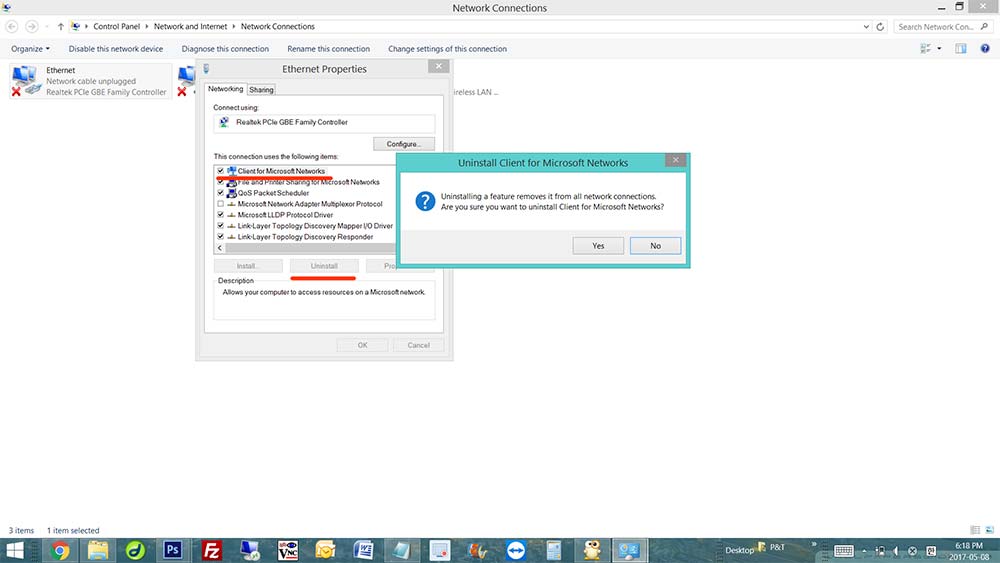Select Microsoft LLDP Protocol Driver item text

[285, 215]
